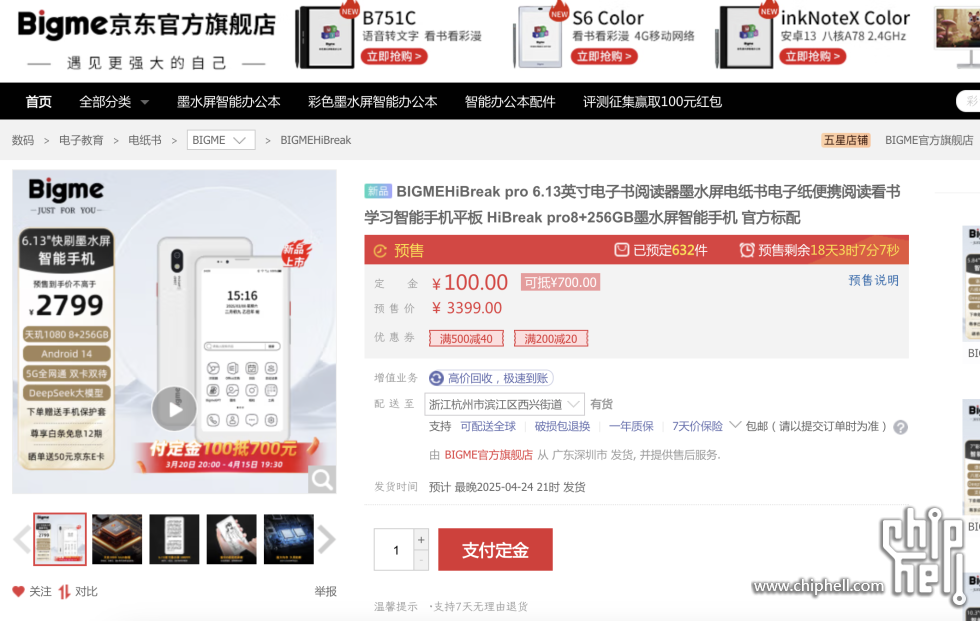Click the B751C product image in banner
Image resolution: width=980 pixels, height=621 pixels.
coord(325,37)
